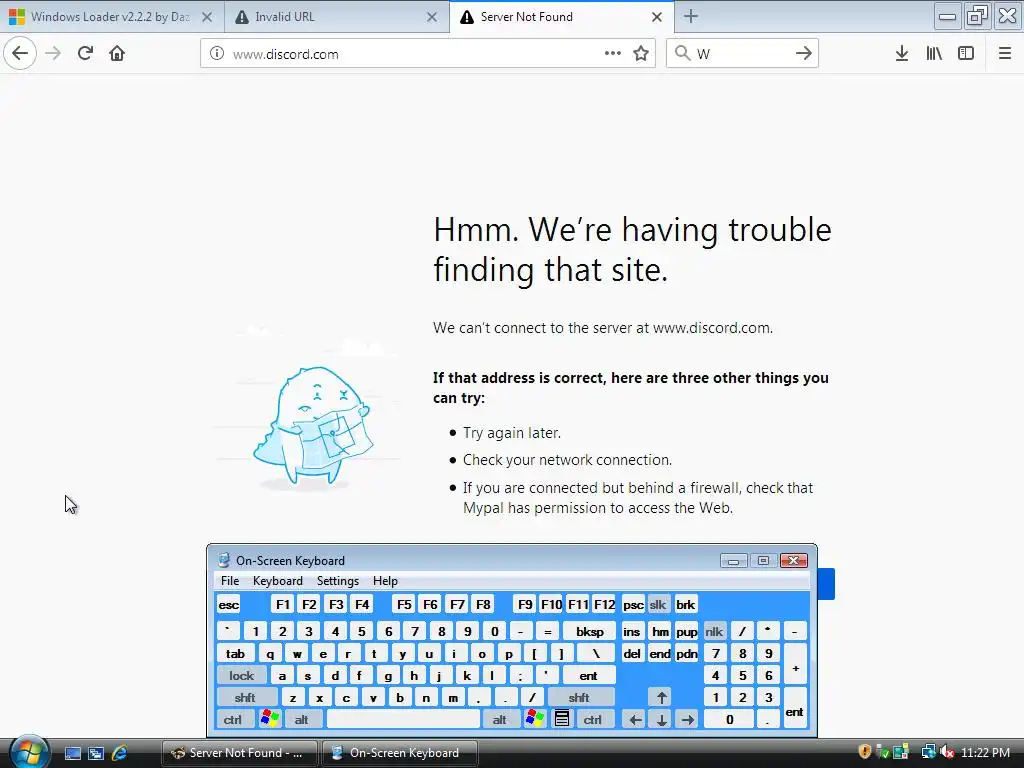This screenshot has width=1024, height=768.
Task: Toggle the sidebar view icon
Action: pos(966,54)
